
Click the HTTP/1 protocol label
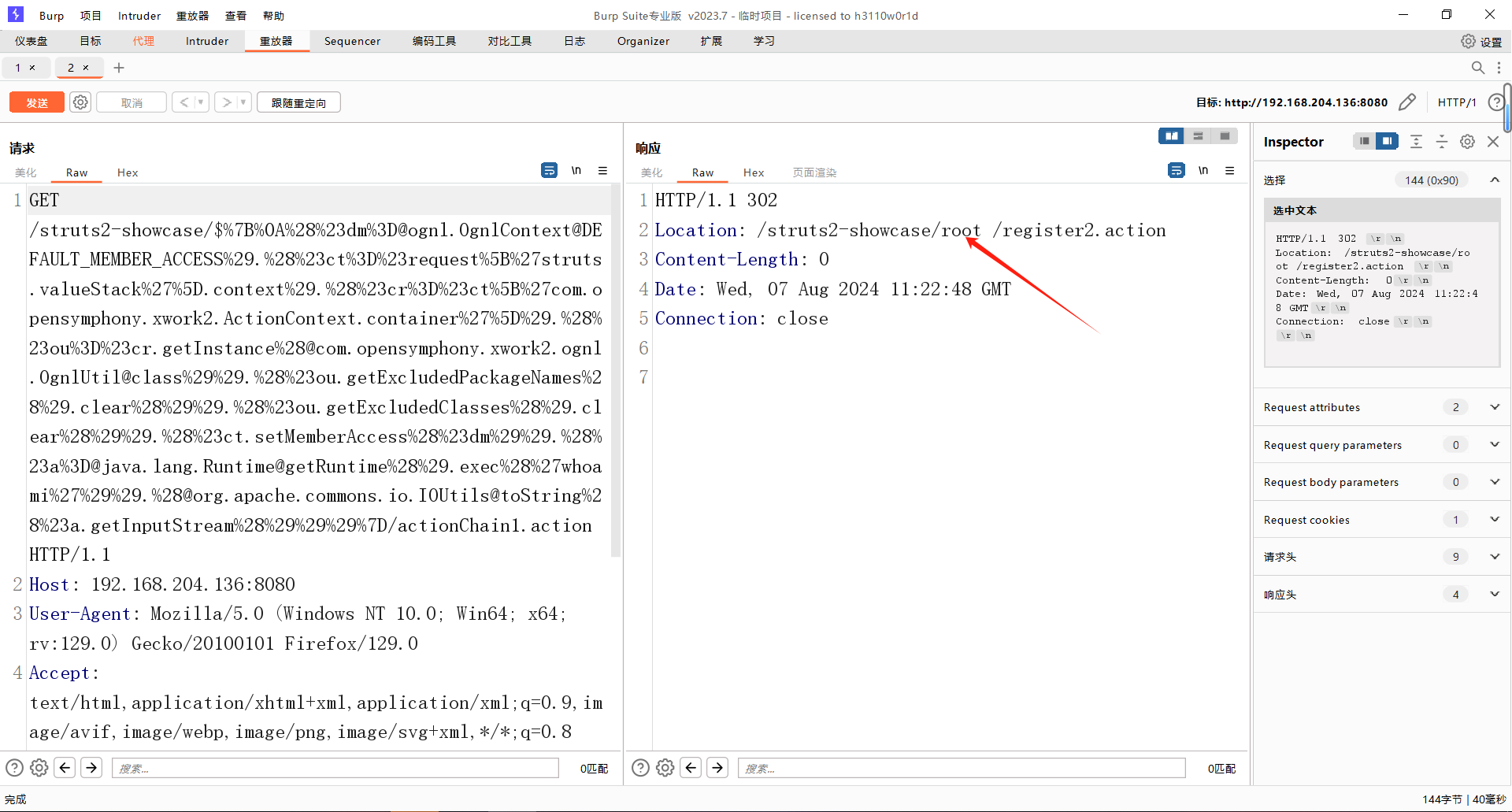tap(1457, 102)
